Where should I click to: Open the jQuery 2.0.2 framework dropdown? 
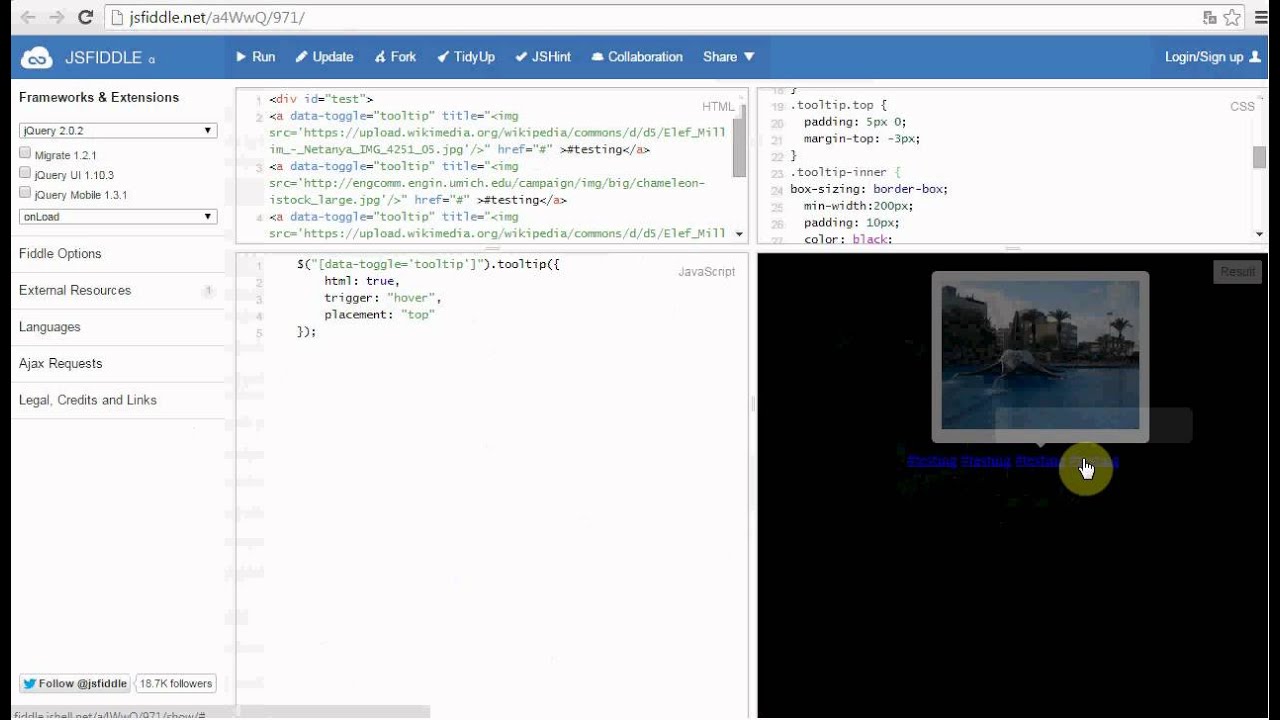(x=118, y=131)
